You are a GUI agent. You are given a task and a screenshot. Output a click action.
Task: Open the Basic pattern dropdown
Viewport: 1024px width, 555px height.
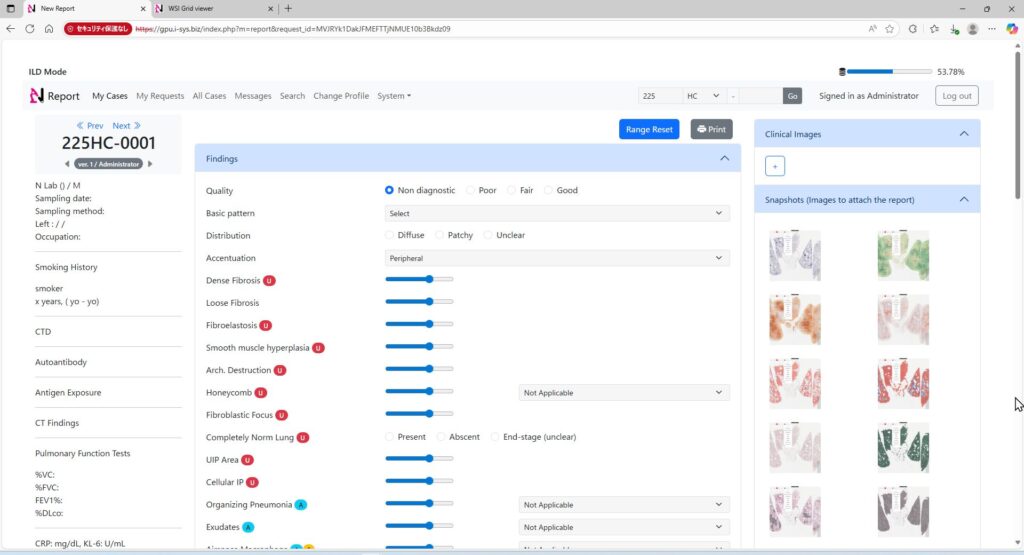click(x=557, y=213)
